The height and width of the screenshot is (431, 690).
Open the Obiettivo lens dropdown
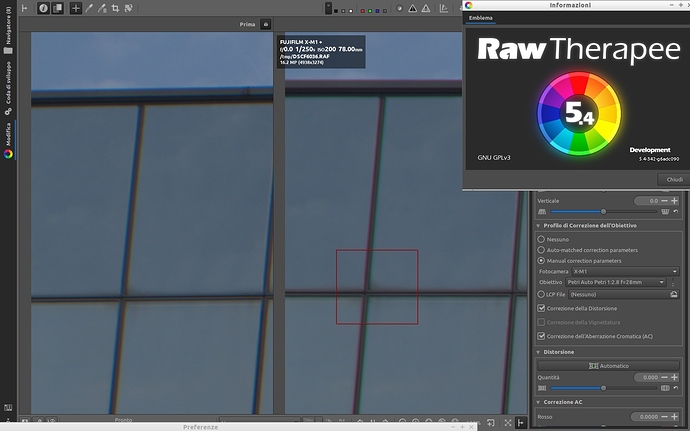[x=617, y=283]
